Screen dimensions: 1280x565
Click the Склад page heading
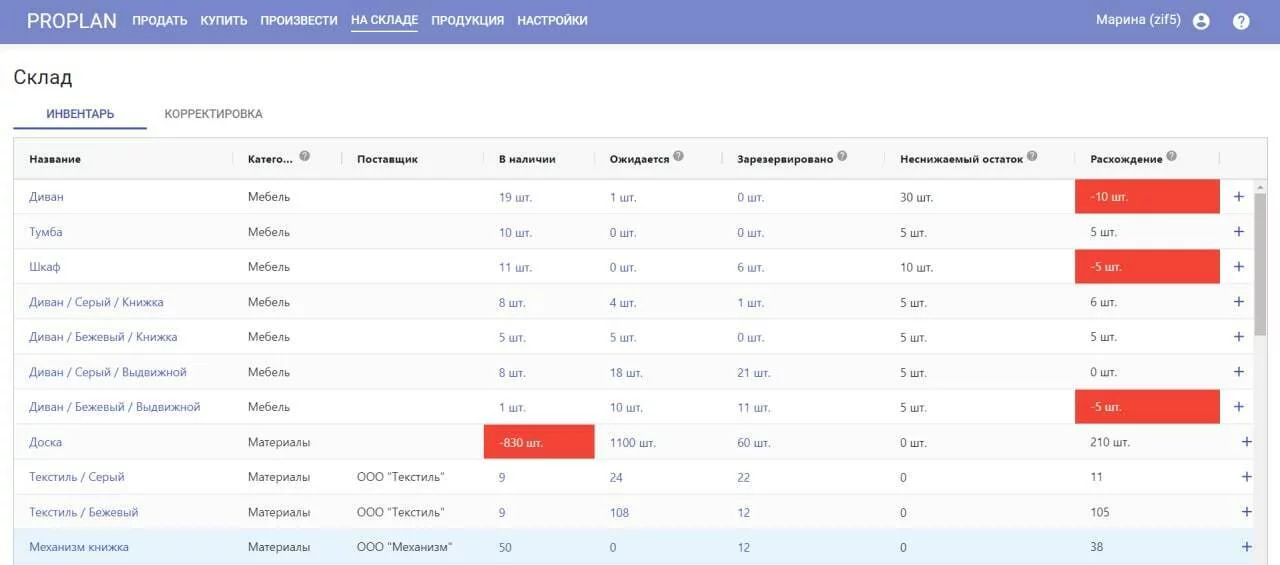click(x=43, y=77)
